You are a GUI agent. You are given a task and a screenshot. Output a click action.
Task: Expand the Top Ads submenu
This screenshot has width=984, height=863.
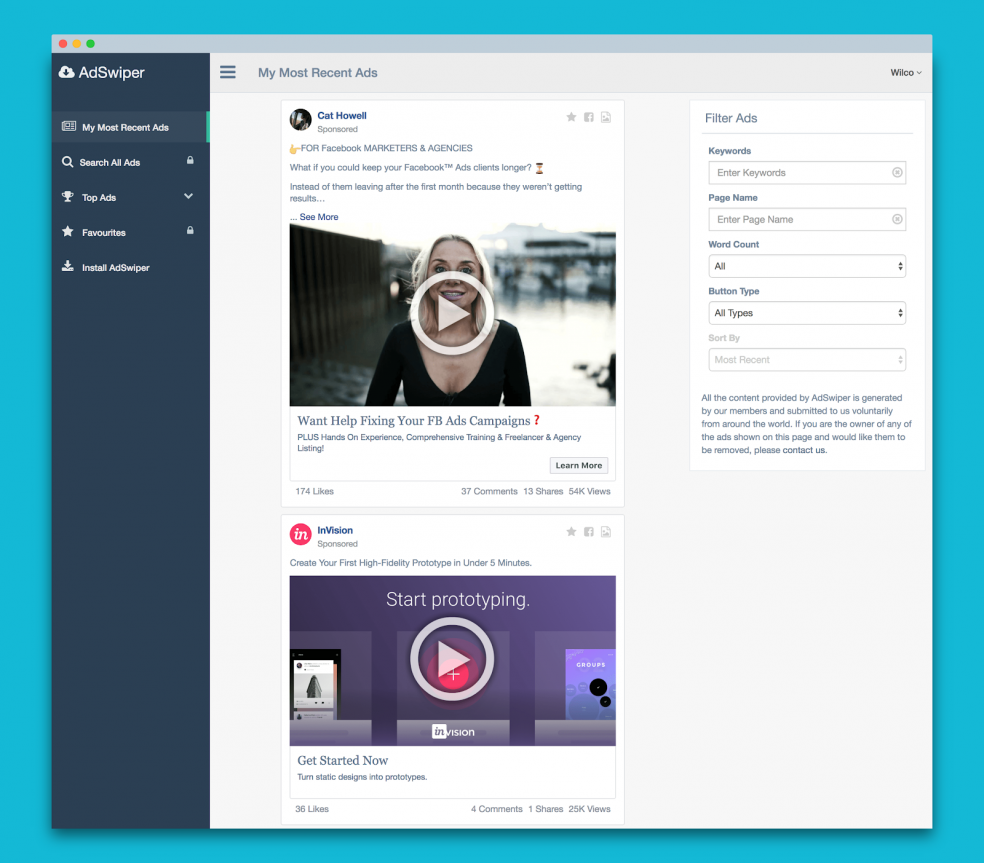pyautogui.click(x=188, y=197)
